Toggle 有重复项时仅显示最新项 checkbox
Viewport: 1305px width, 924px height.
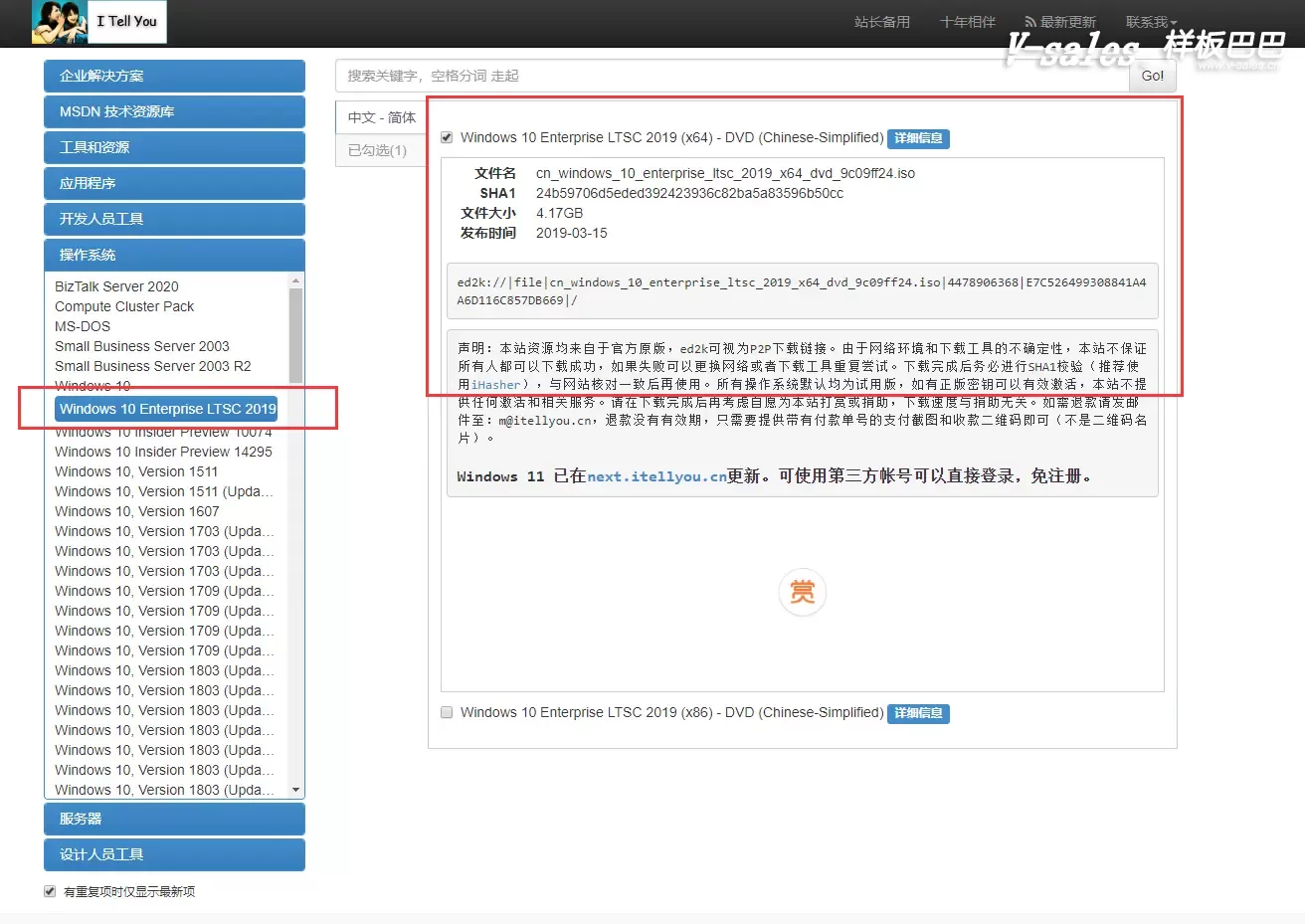(50, 891)
